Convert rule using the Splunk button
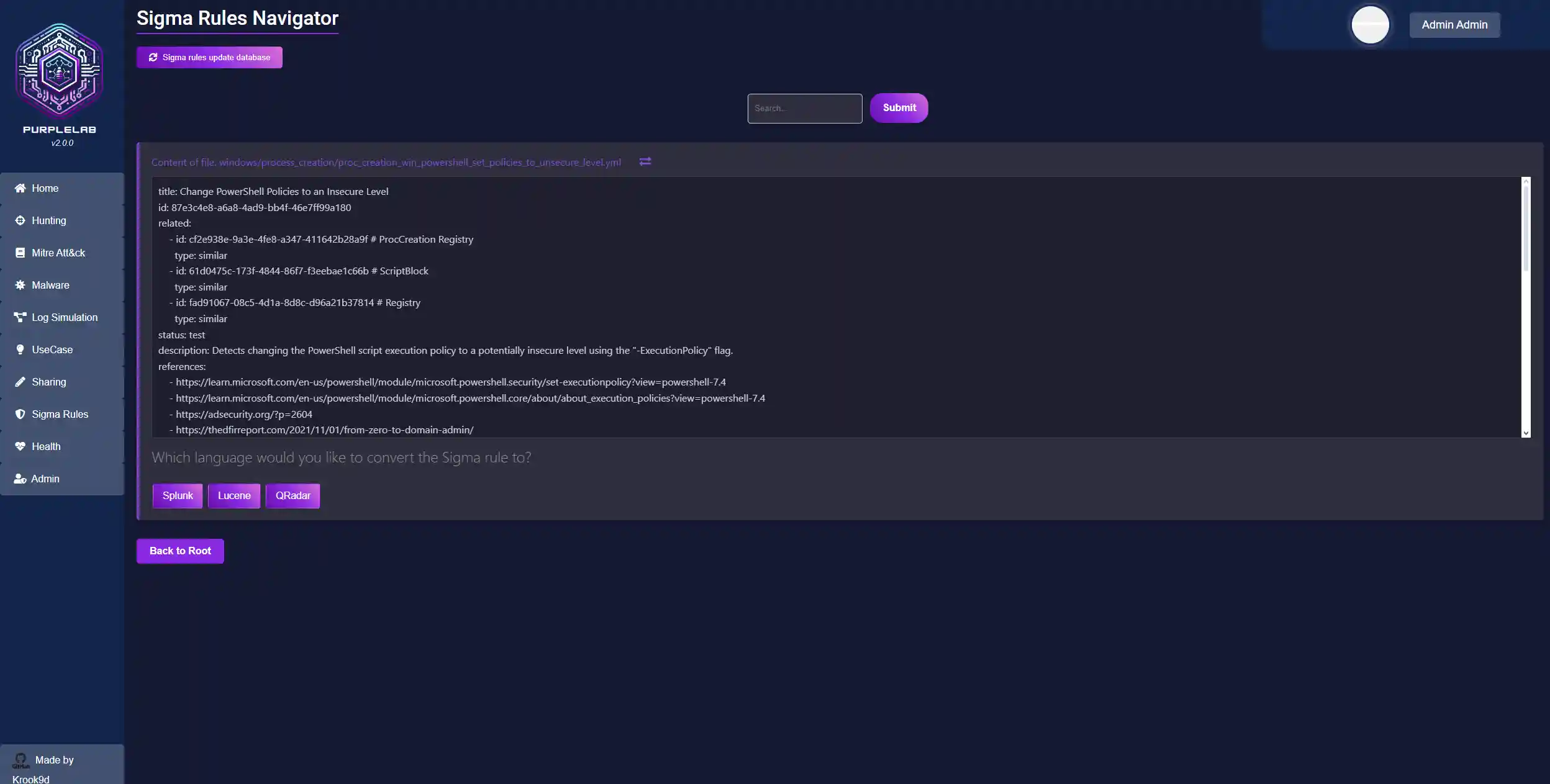This screenshot has width=1550, height=784. click(177, 495)
